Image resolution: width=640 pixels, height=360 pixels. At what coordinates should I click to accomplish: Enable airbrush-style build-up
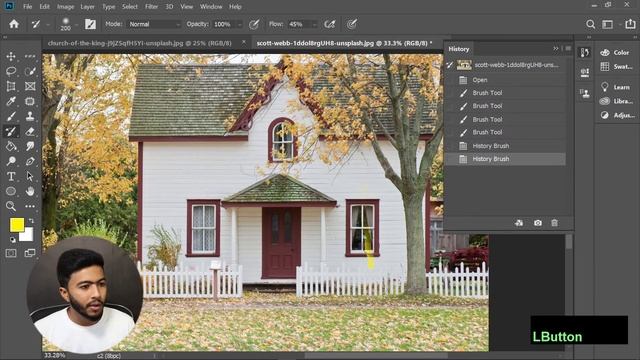329,24
